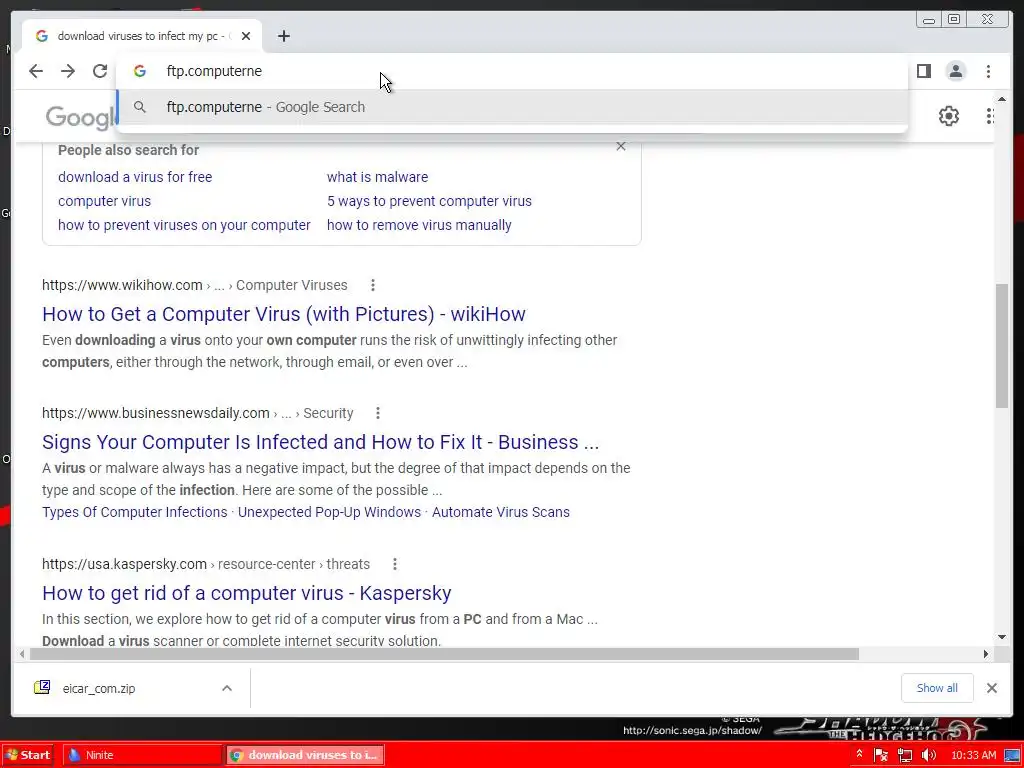Screen dimensions: 1024x768
Task: Open 'Signs Your Computer Is Infected' result
Action: click(321, 442)
